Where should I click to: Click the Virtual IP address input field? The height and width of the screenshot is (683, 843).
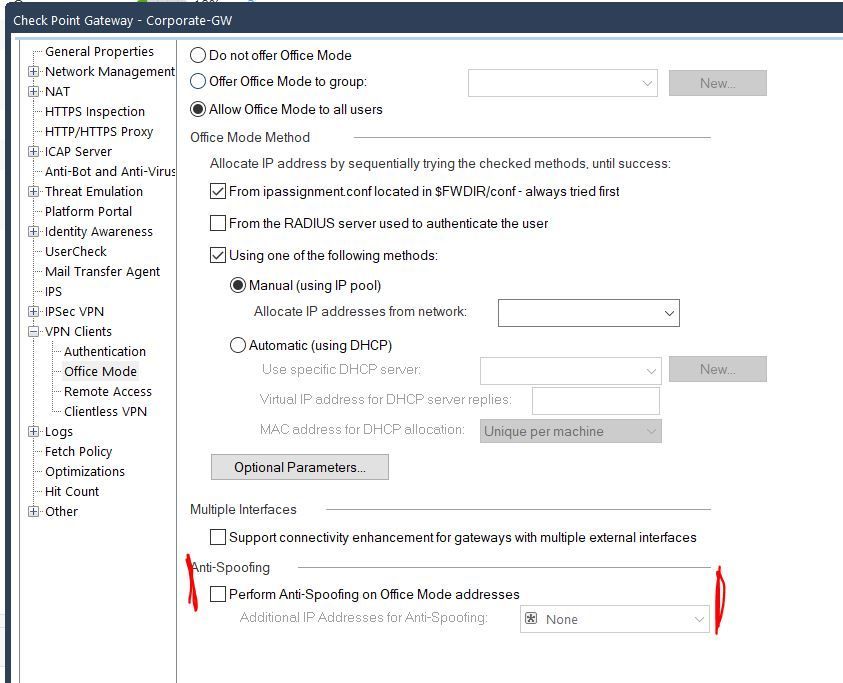pos(595,400)
